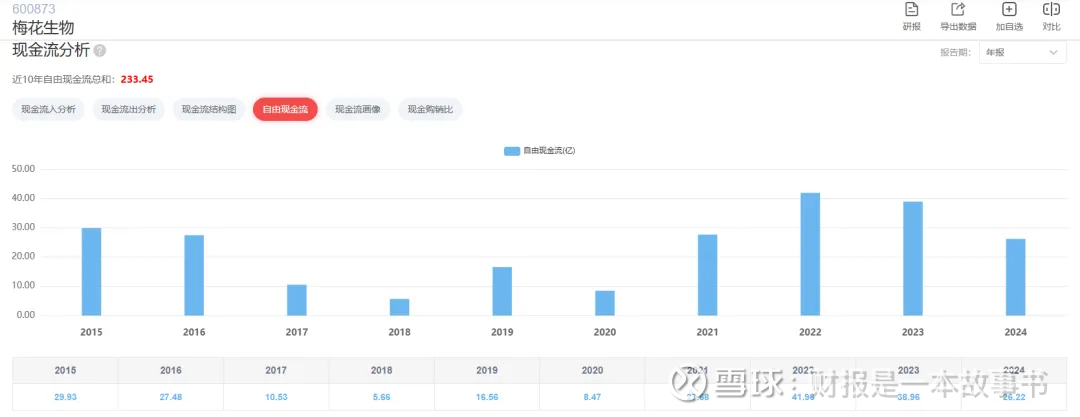The width and height of the screenshot is (1080, 417).
Task: Click the stock code 600873
Action: coord(34,8)
